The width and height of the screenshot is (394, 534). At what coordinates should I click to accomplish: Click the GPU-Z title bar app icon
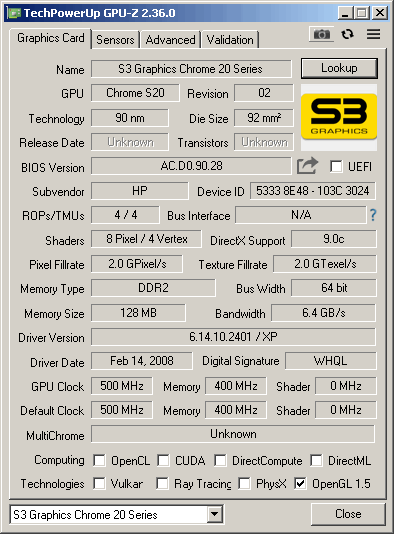click(14, 13)
